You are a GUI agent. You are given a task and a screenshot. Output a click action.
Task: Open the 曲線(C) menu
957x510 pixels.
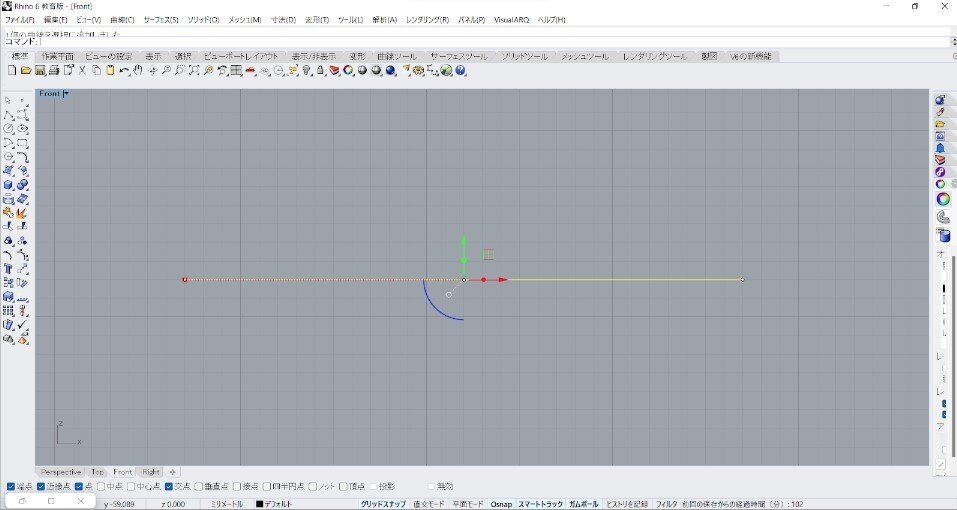click(122, 20)
